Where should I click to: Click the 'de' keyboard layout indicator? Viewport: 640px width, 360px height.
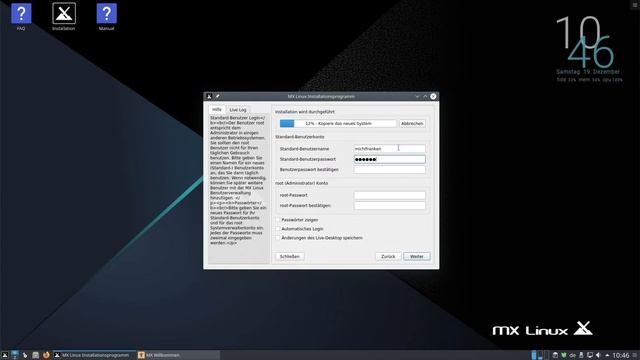click(x=573, y=356)
